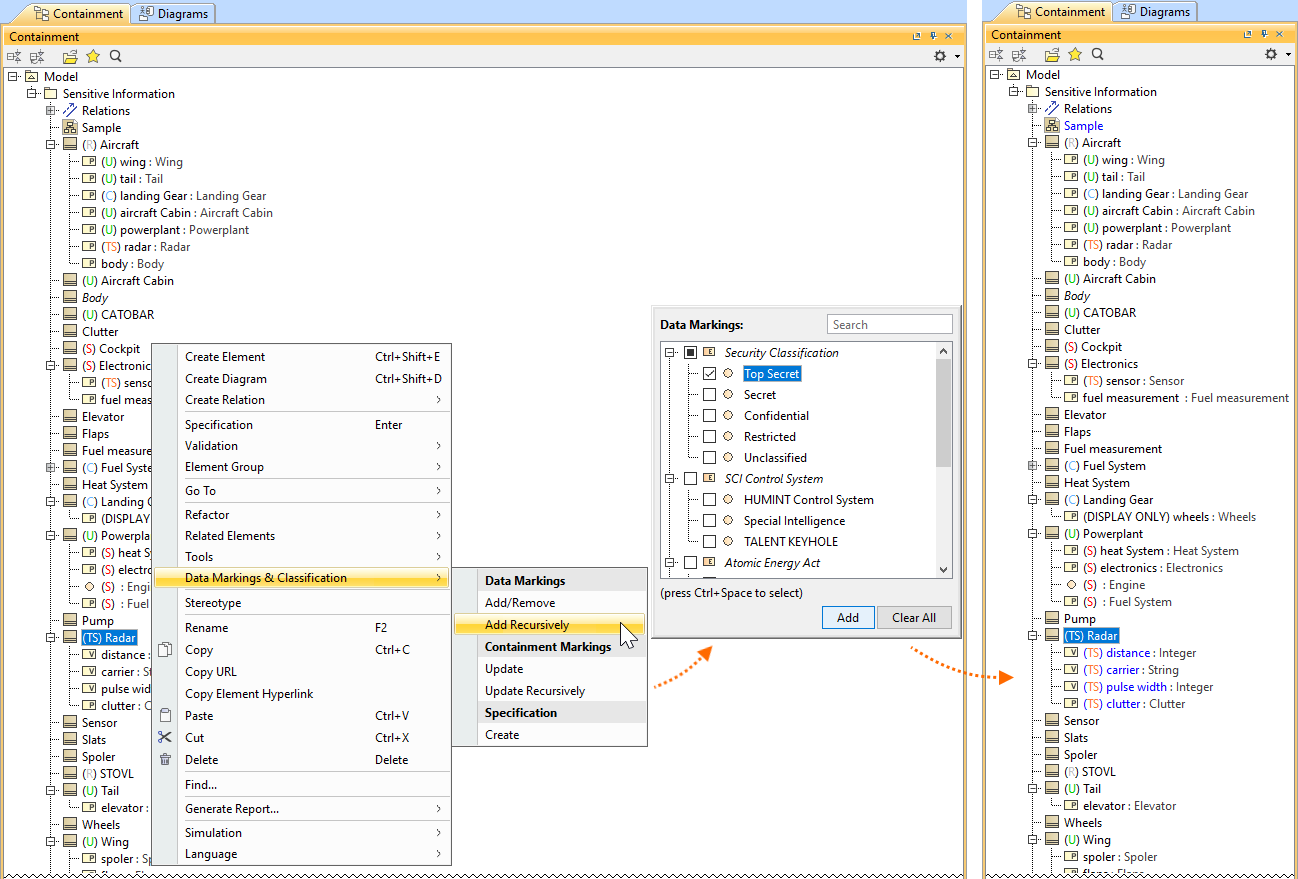
Task: Click the Data Markings list scrollbar down arrow
Action: tap(943, 570)
